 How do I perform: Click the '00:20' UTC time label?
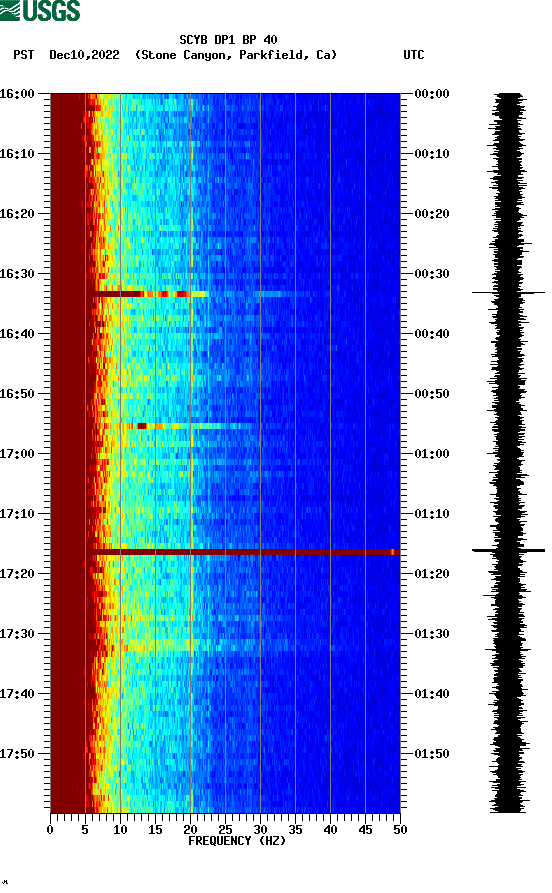click(432, 214)
